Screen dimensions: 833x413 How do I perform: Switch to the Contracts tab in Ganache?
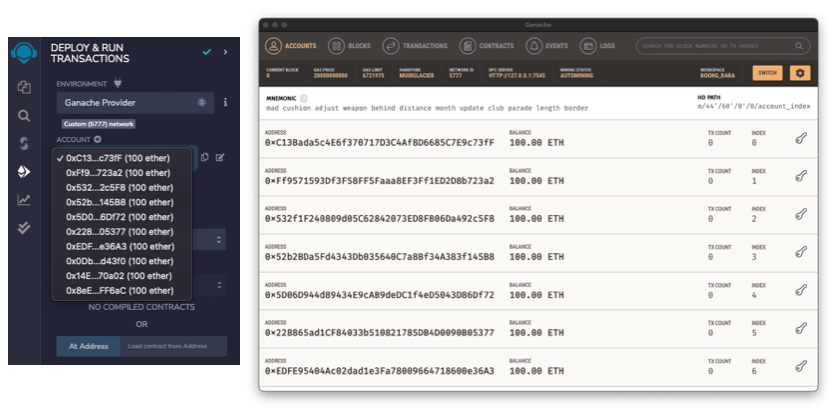click(x=487, y=46)
